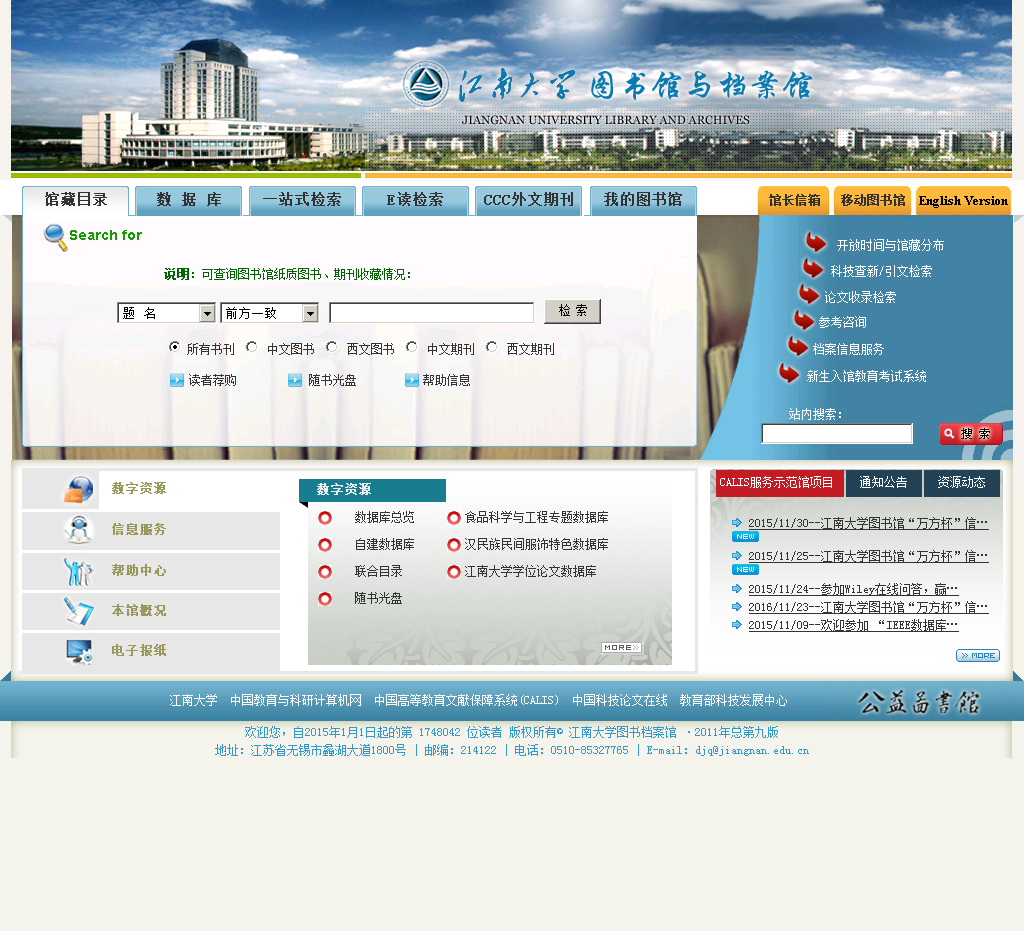The image size is (1024, 931).
Task: Open the 中国高等教育文献保障系统(CALIS) link
Action: [x=467, y=701]
